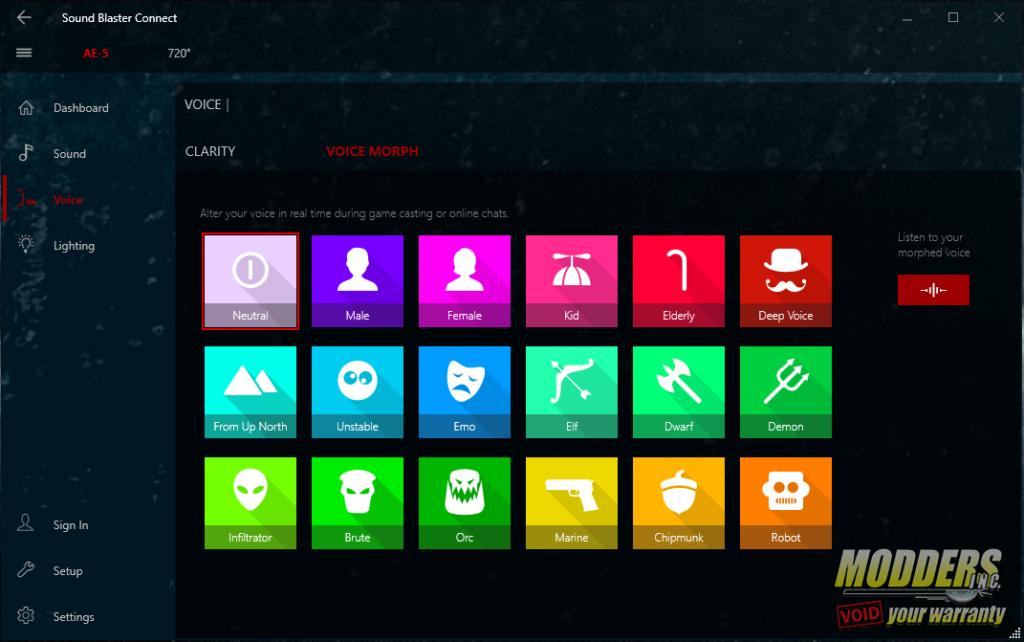
Task: Select the 720° device tab
Action: point(179,54)
